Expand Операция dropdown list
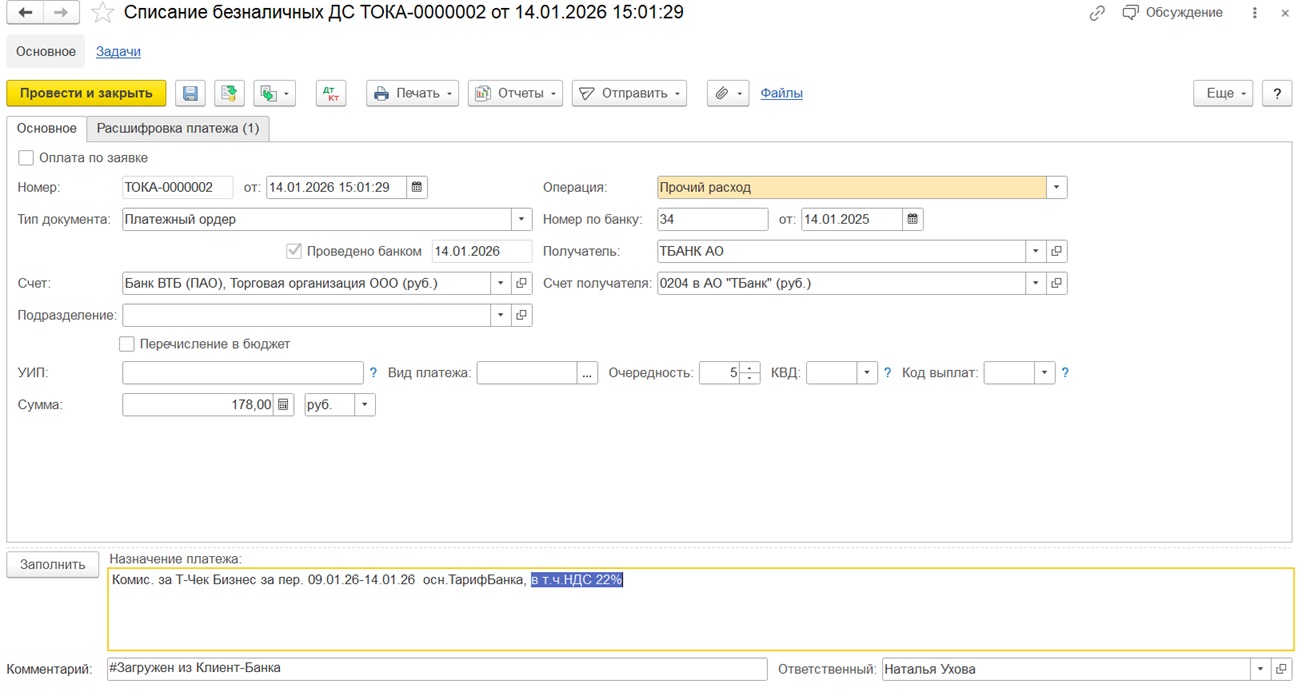The height and width of the screenshot is (692, 1306). coord(1057,187)
